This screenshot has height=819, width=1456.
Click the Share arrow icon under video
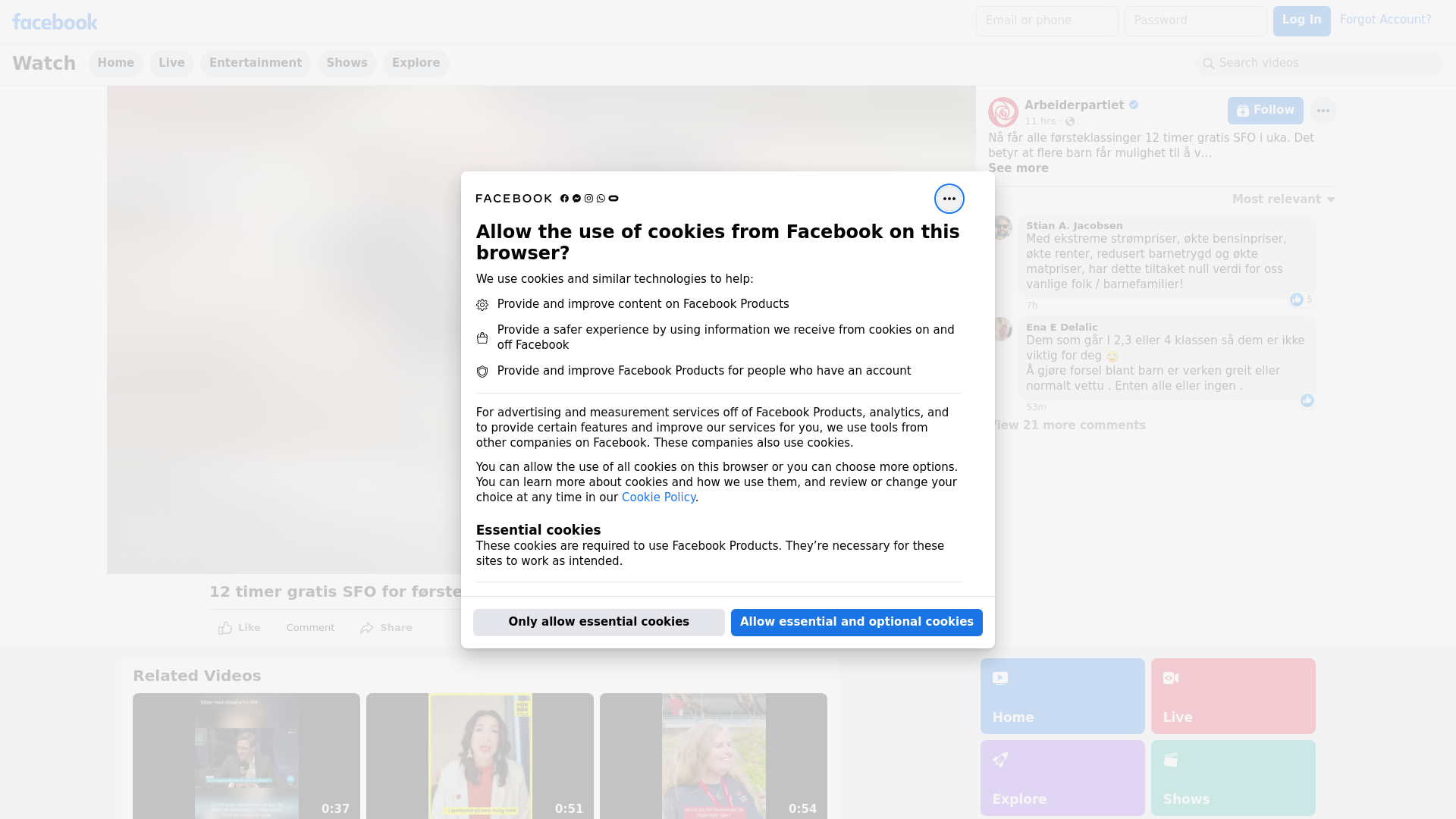[367, 628]
